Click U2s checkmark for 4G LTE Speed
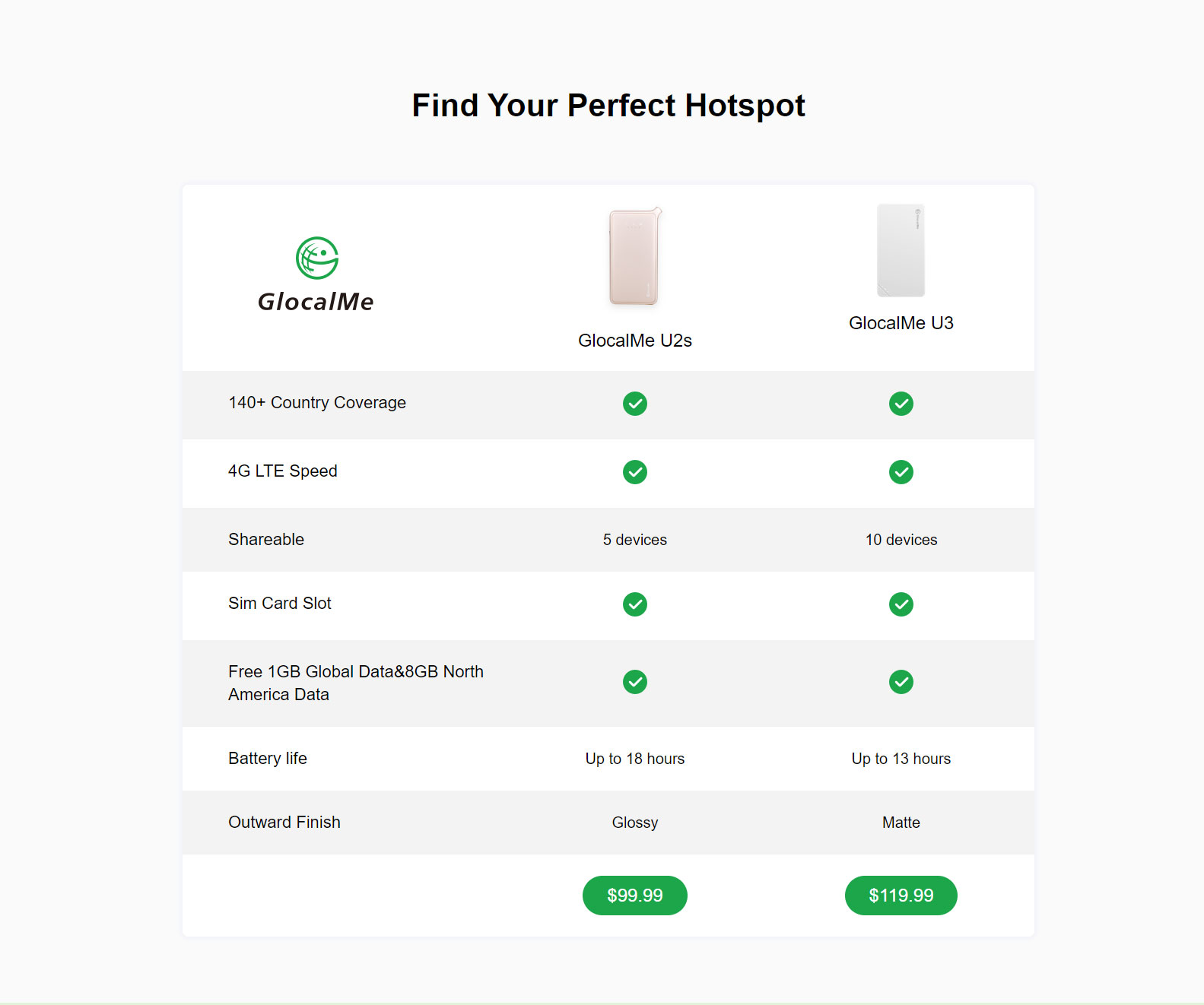This screenshot has width=1204, height=1005. pos(635,472)
